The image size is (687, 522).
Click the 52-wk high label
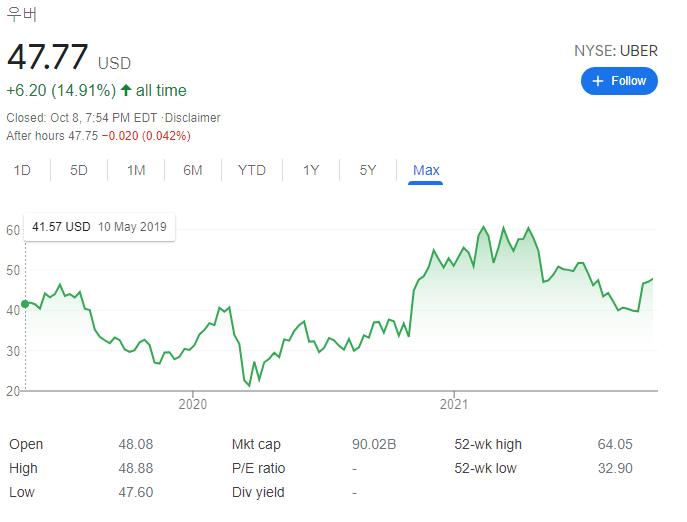(488, 444)
